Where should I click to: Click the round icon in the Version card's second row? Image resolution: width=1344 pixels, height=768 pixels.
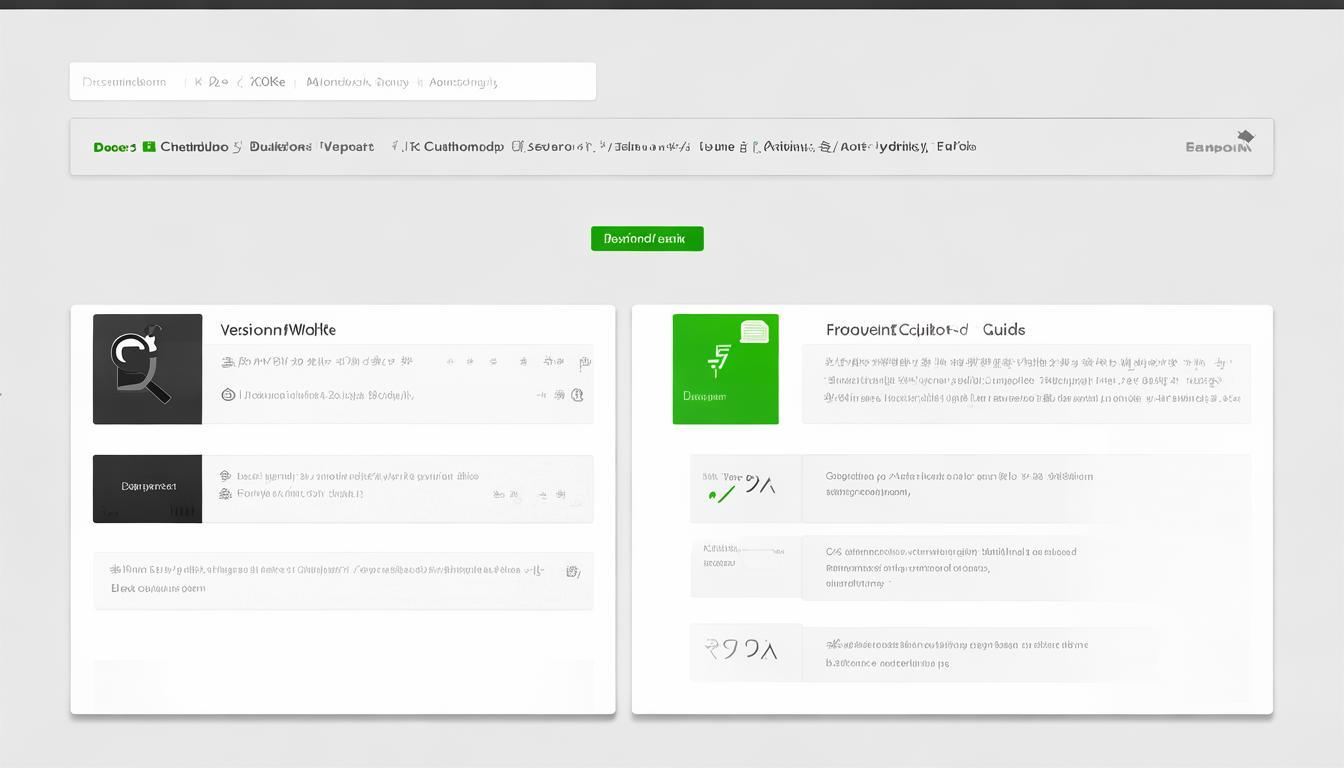(x=228, y=395)
